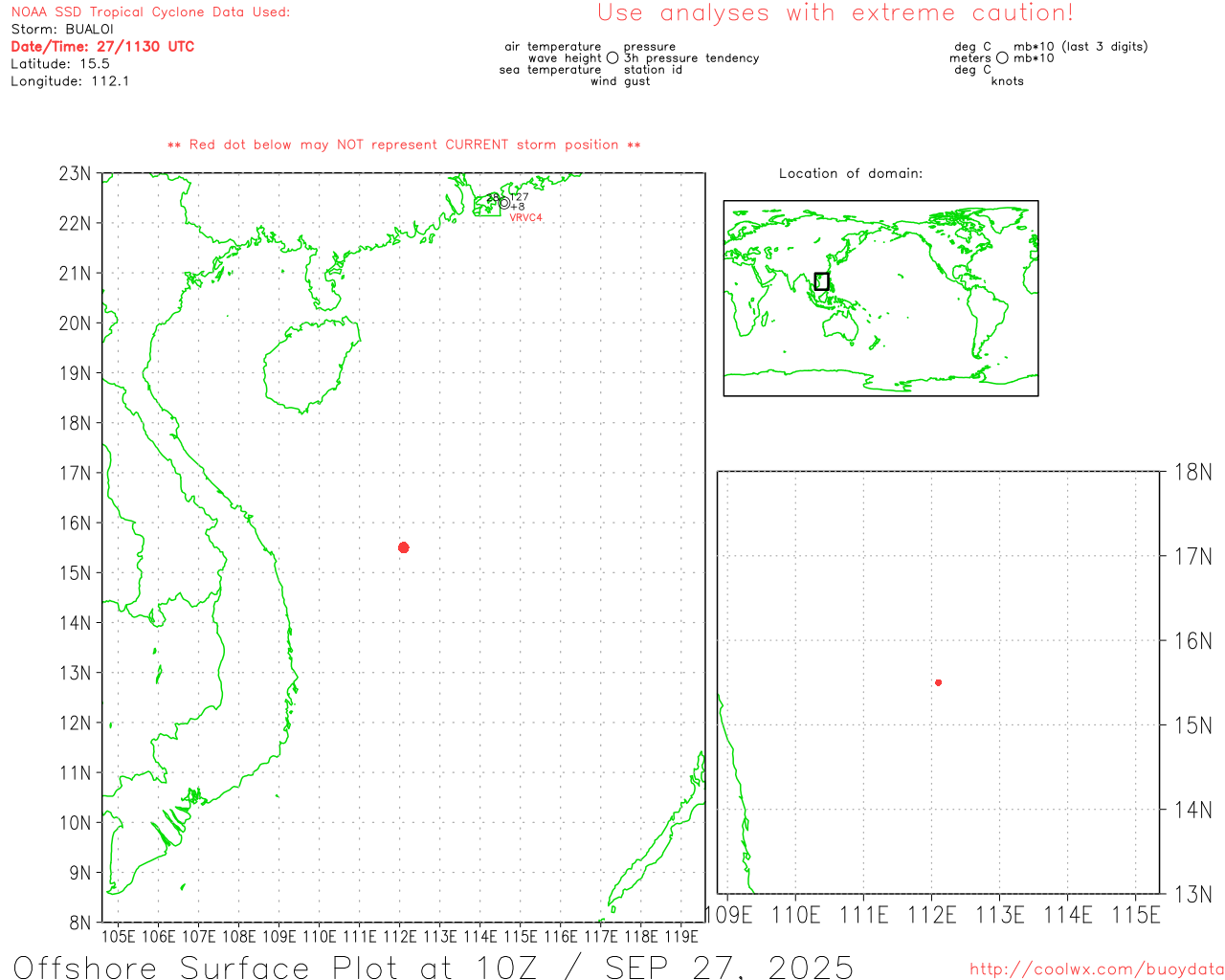
Task: Click the station model legend circle near wave height
Action: click(x=612, y=58)
